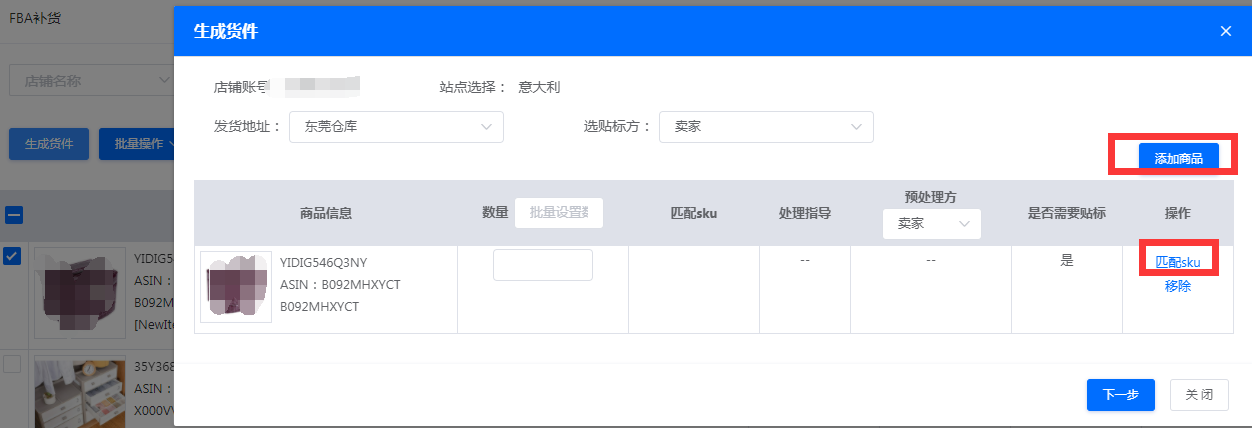Image resolution: width=1252 pixels, height=428 pixels.
Task: Click the YIDIG546Q3NY product thumbnail
Action: 236,287
